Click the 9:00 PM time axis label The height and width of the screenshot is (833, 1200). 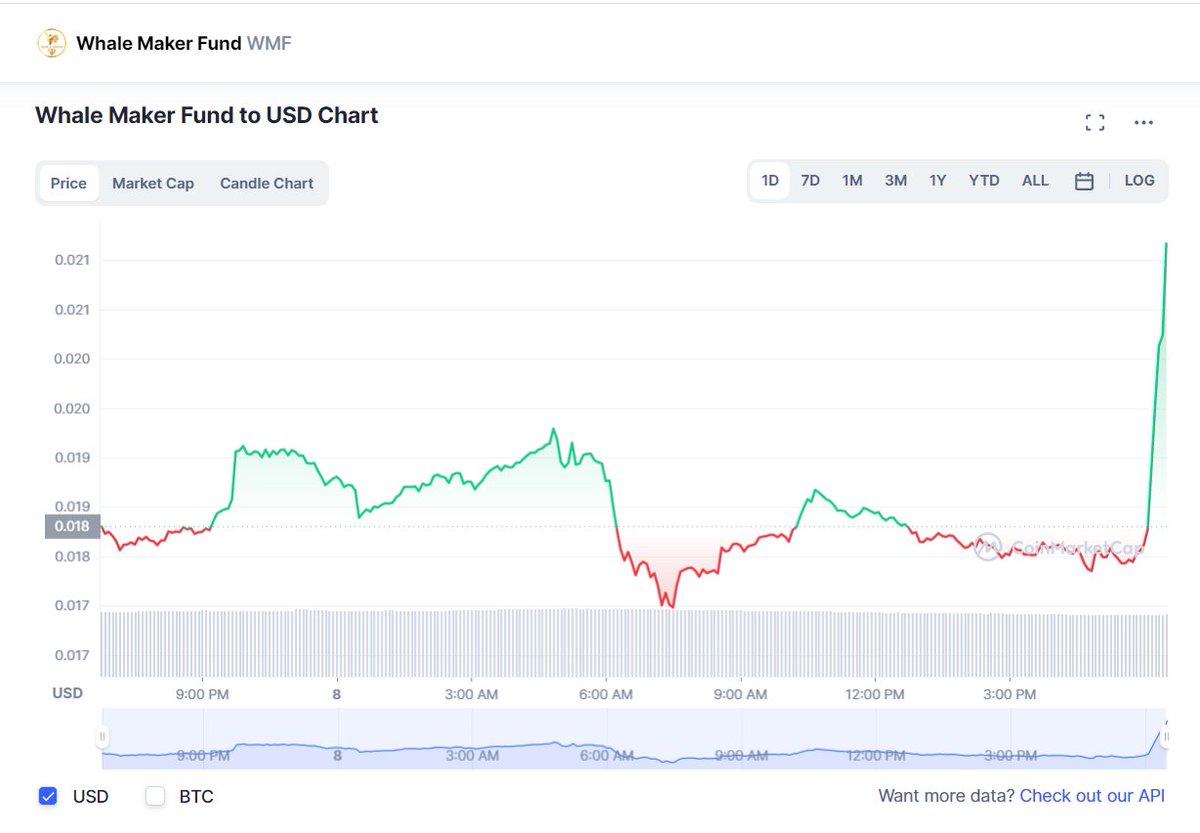point(203,694)
